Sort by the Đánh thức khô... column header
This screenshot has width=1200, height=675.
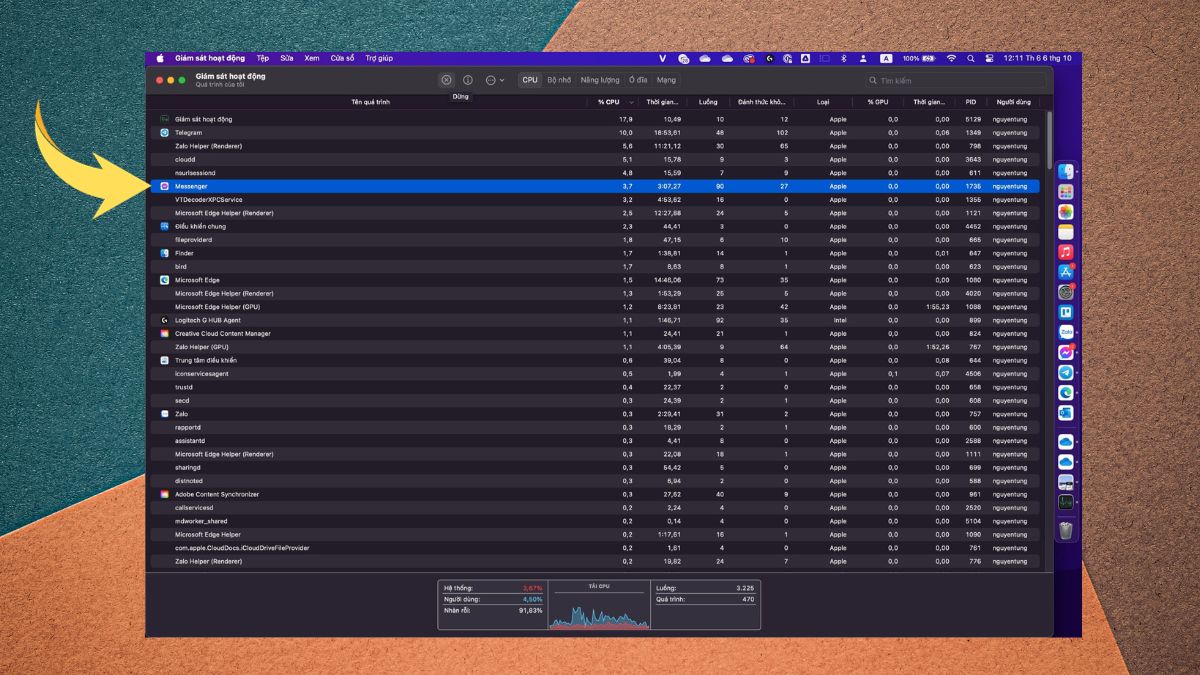click(762, 102)
